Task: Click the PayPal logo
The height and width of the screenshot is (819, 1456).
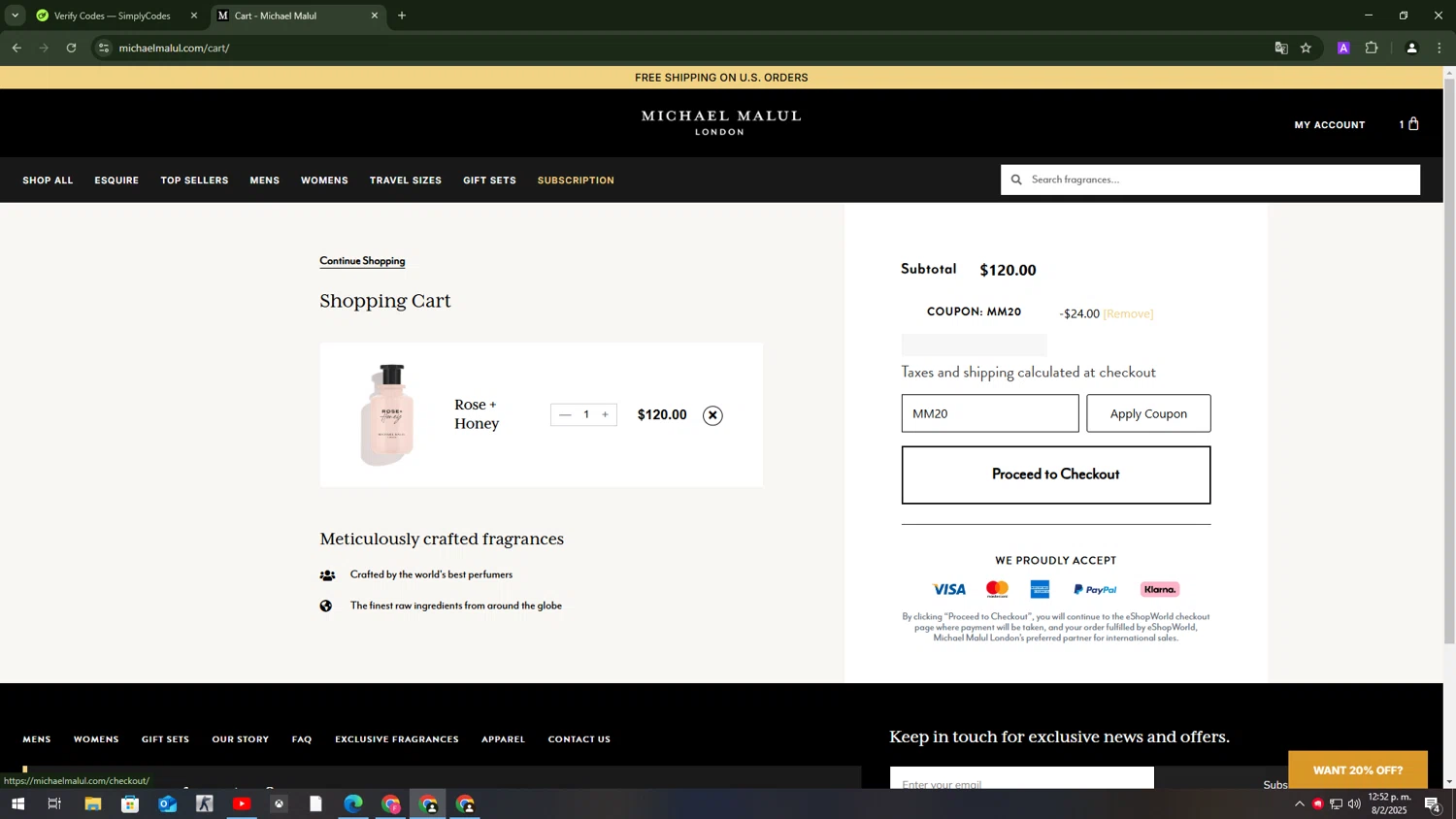Action: coord(1095,589)
